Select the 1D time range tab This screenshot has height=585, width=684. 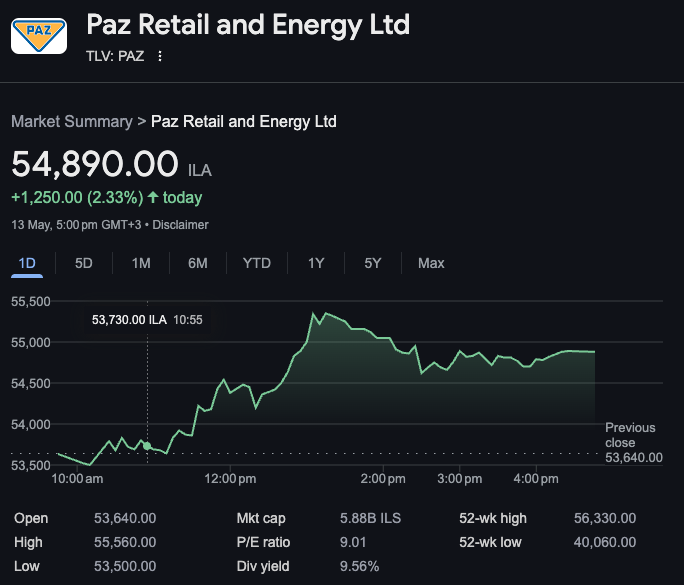click(27, 263)
